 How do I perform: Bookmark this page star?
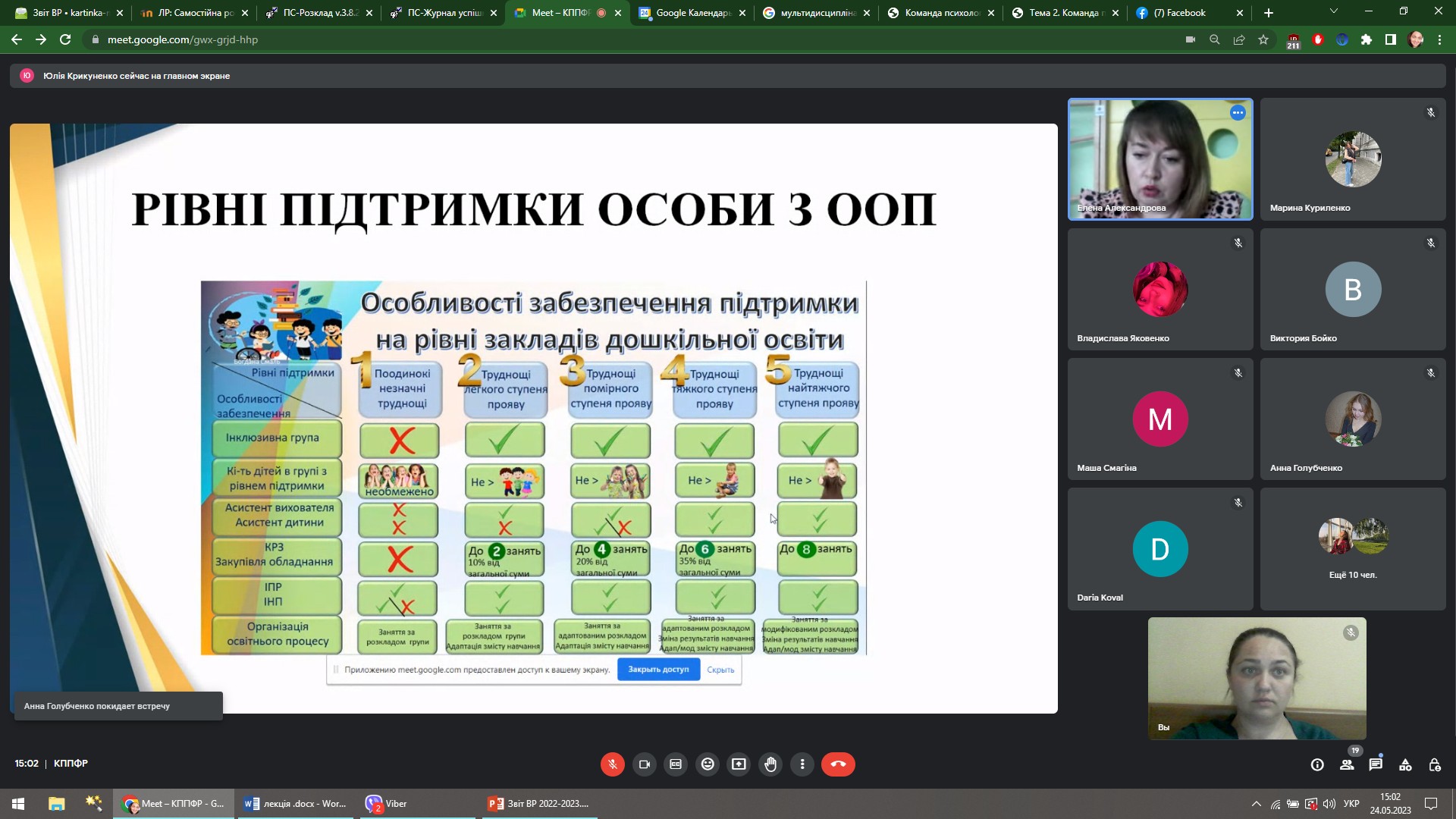[x=1263, y=39]
